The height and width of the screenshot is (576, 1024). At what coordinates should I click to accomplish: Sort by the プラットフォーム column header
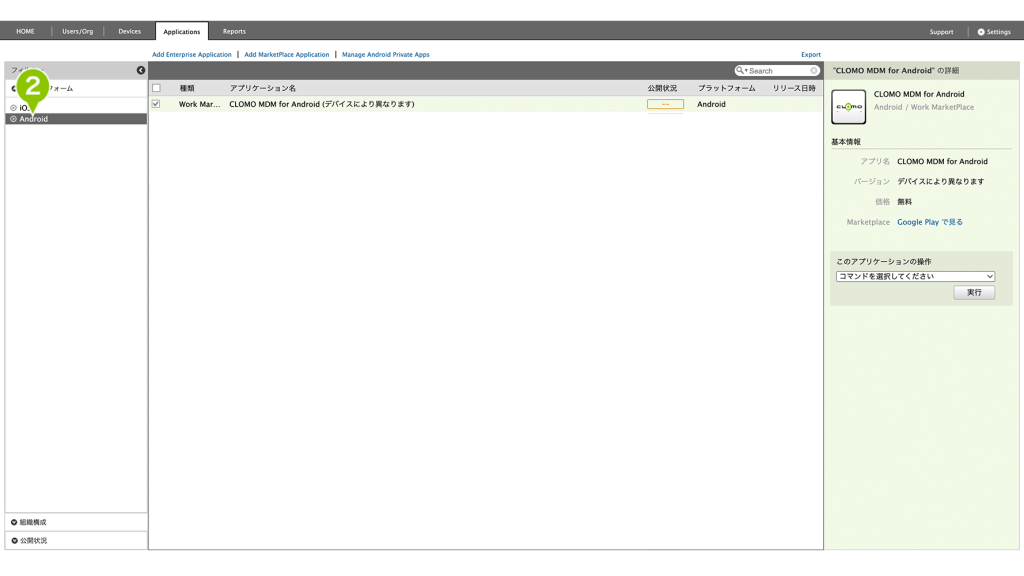[727, 88]
